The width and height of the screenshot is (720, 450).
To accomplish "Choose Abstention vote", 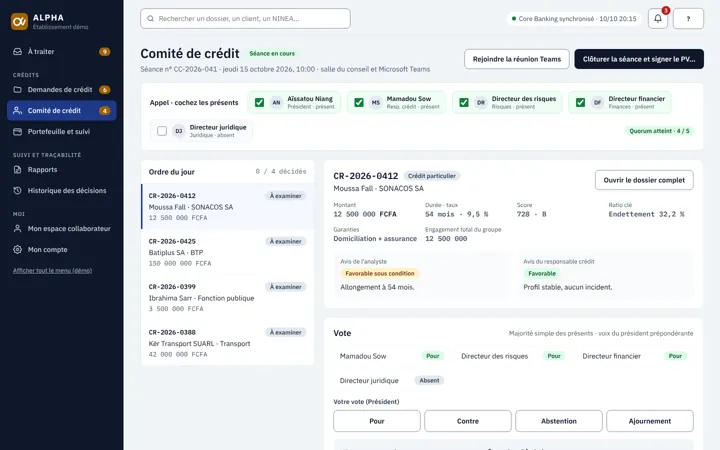I will click(558, 421).
